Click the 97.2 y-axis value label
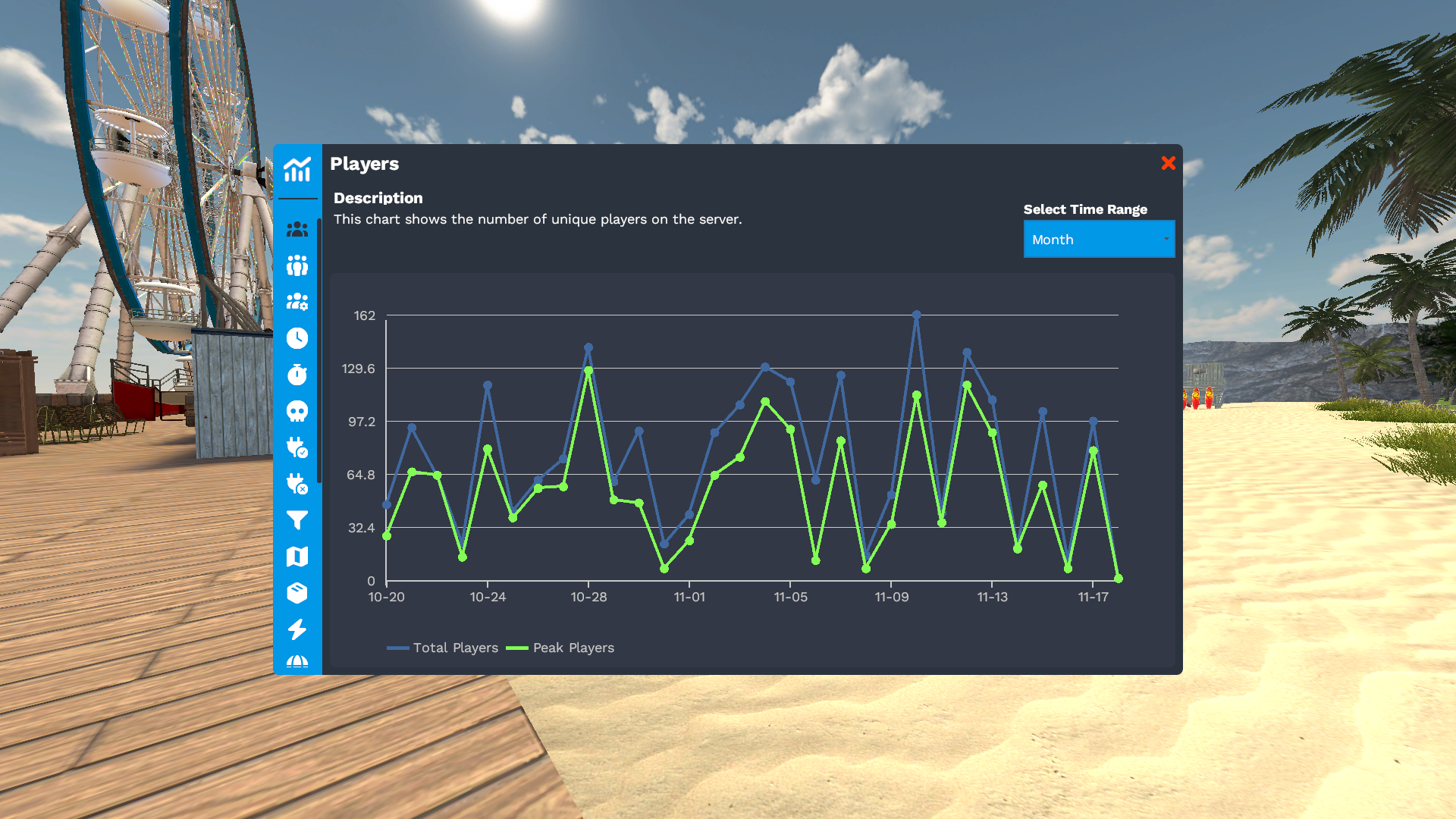 (x=362, y=422)
